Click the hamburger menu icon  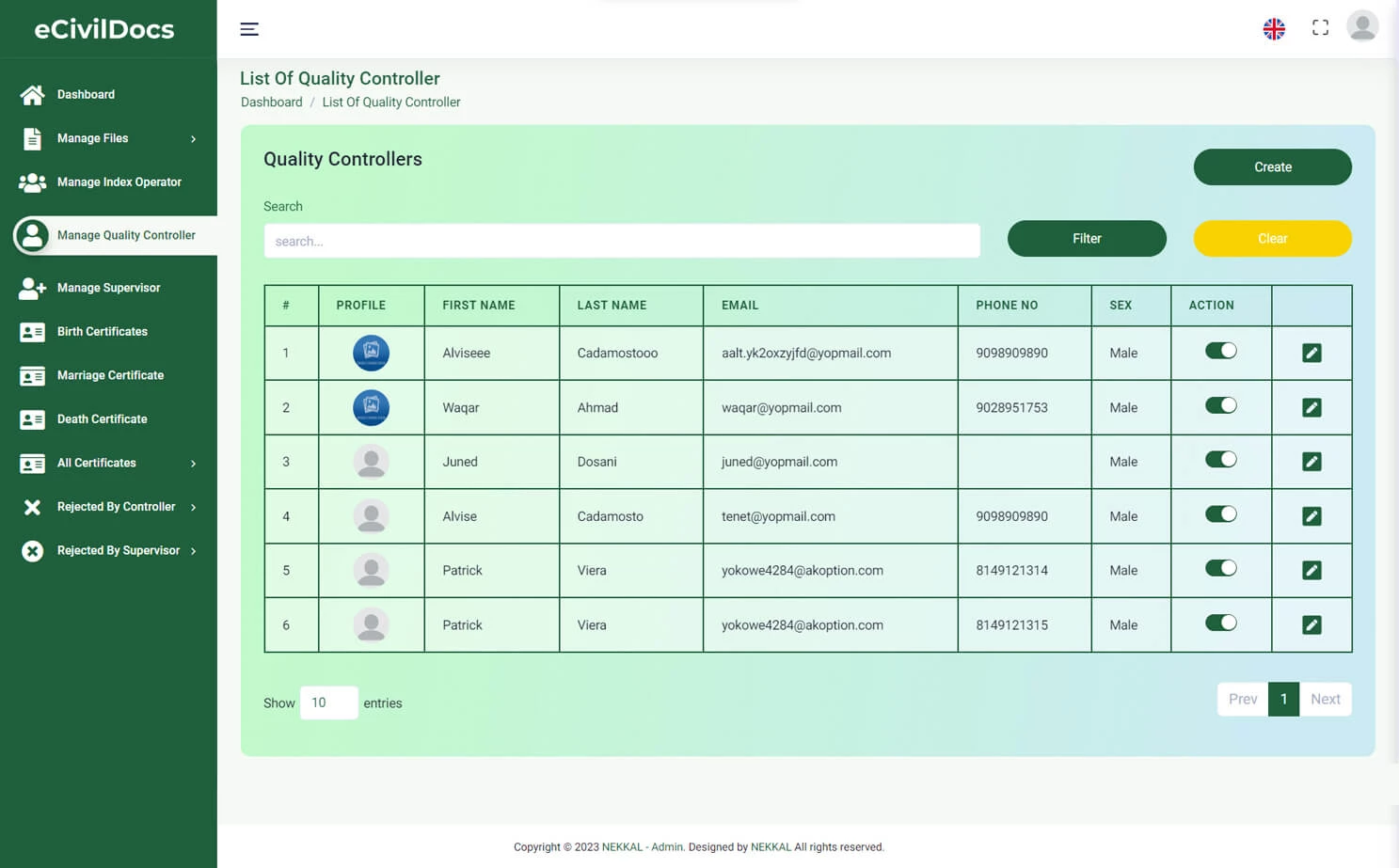[x=249, y=29]
